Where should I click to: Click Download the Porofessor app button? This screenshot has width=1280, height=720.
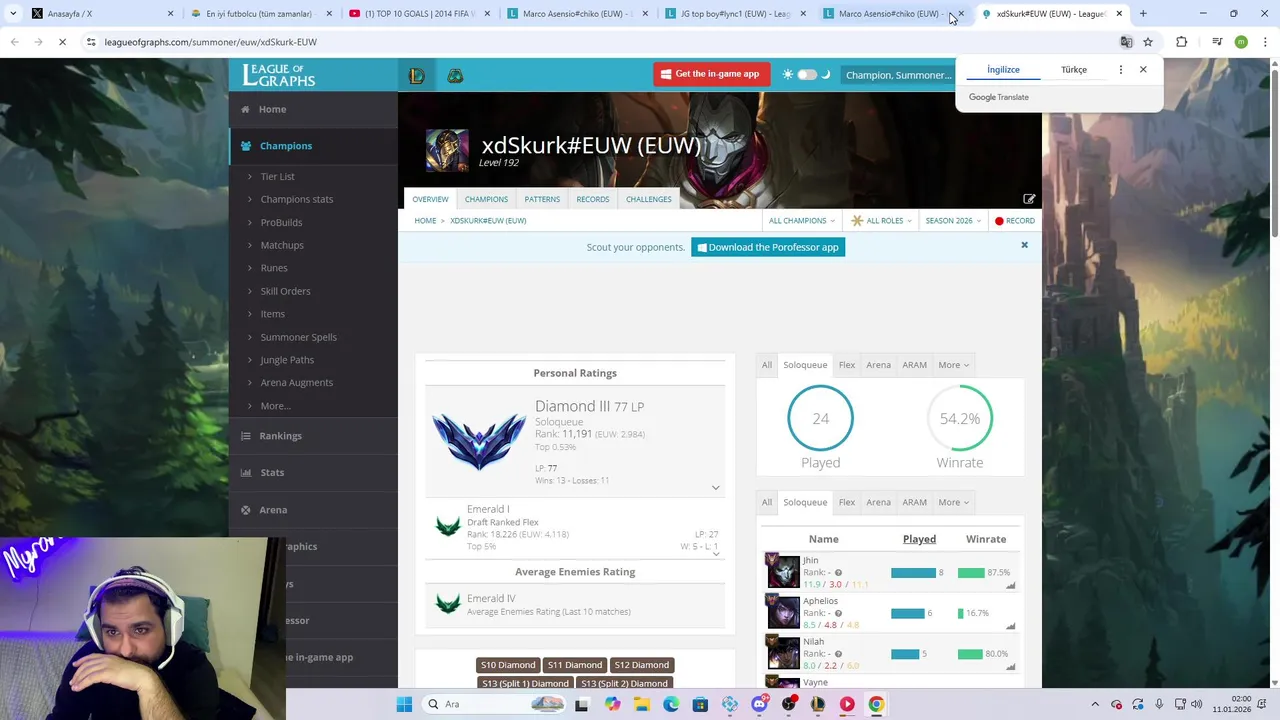tap(768, 247)
